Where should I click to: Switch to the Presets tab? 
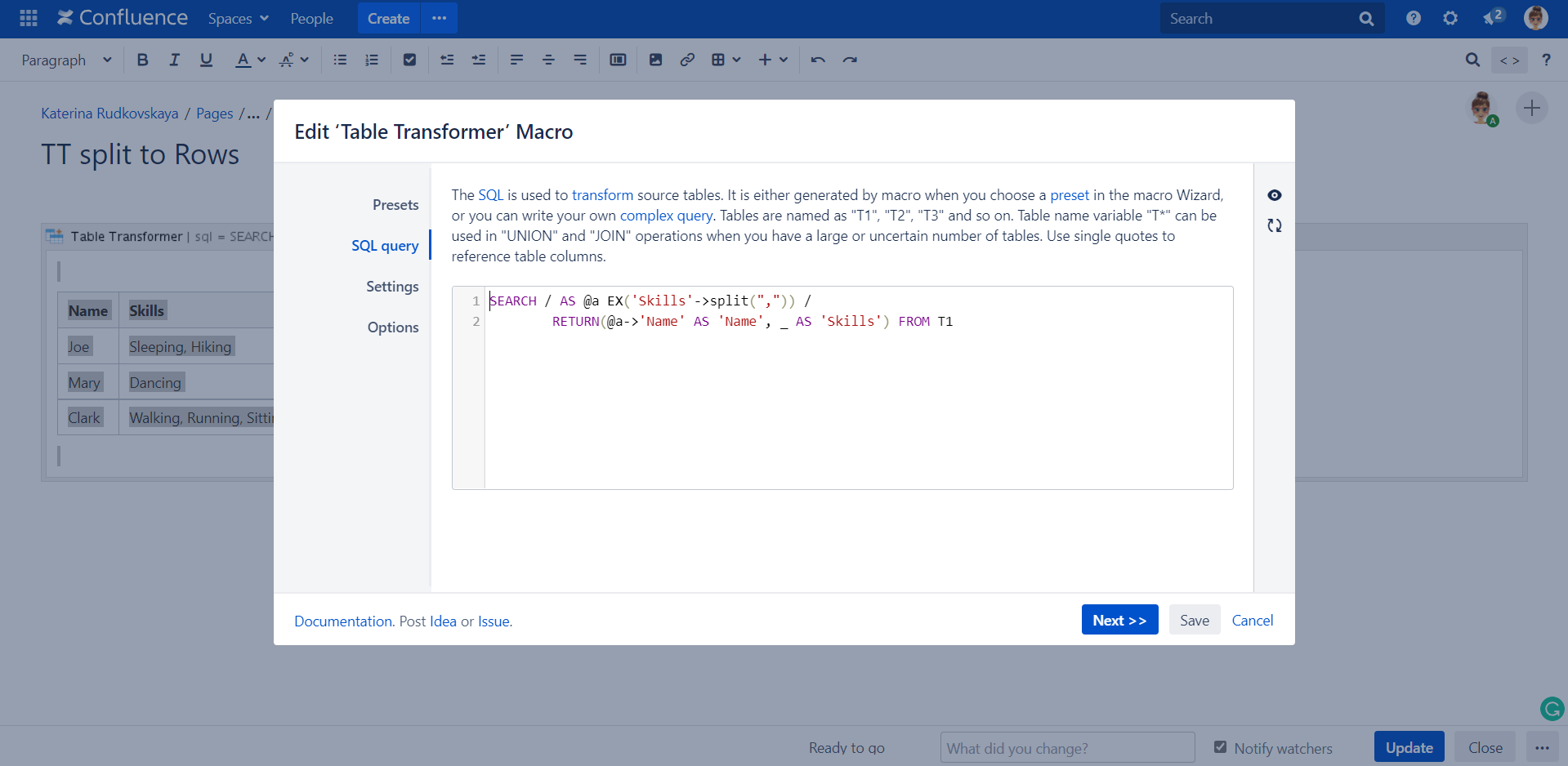pyautogui.click(x=395, y=205)
